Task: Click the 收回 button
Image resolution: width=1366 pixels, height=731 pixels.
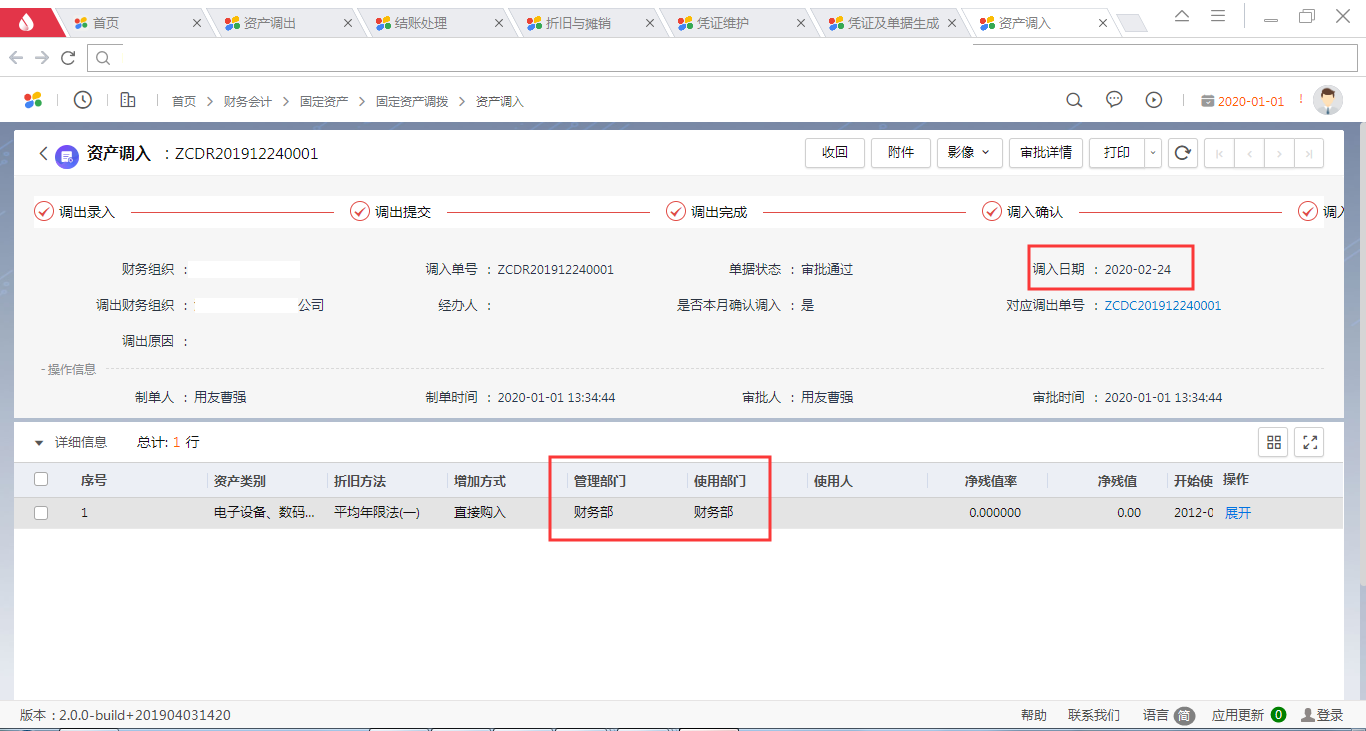Action: [x=835, y=153]
